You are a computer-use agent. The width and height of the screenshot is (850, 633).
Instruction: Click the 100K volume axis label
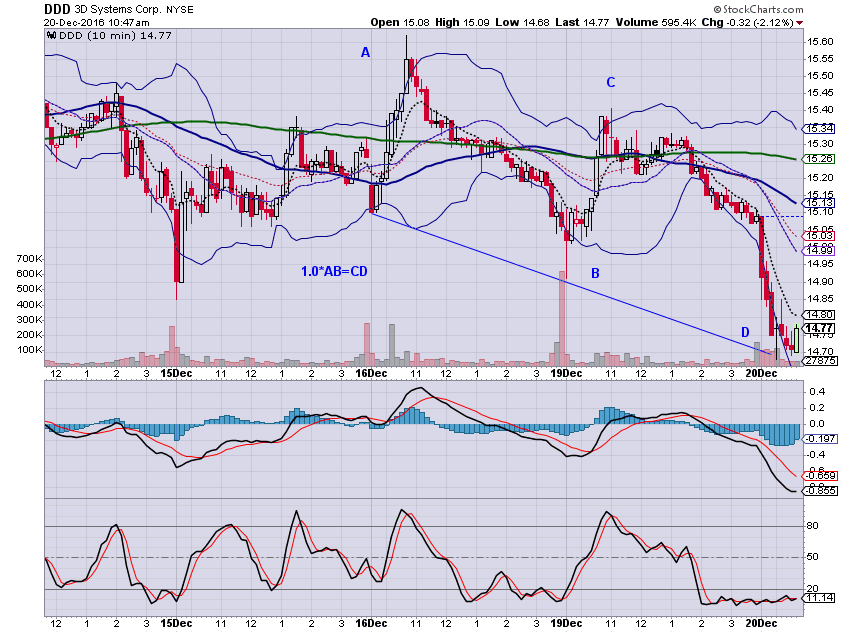29,350
